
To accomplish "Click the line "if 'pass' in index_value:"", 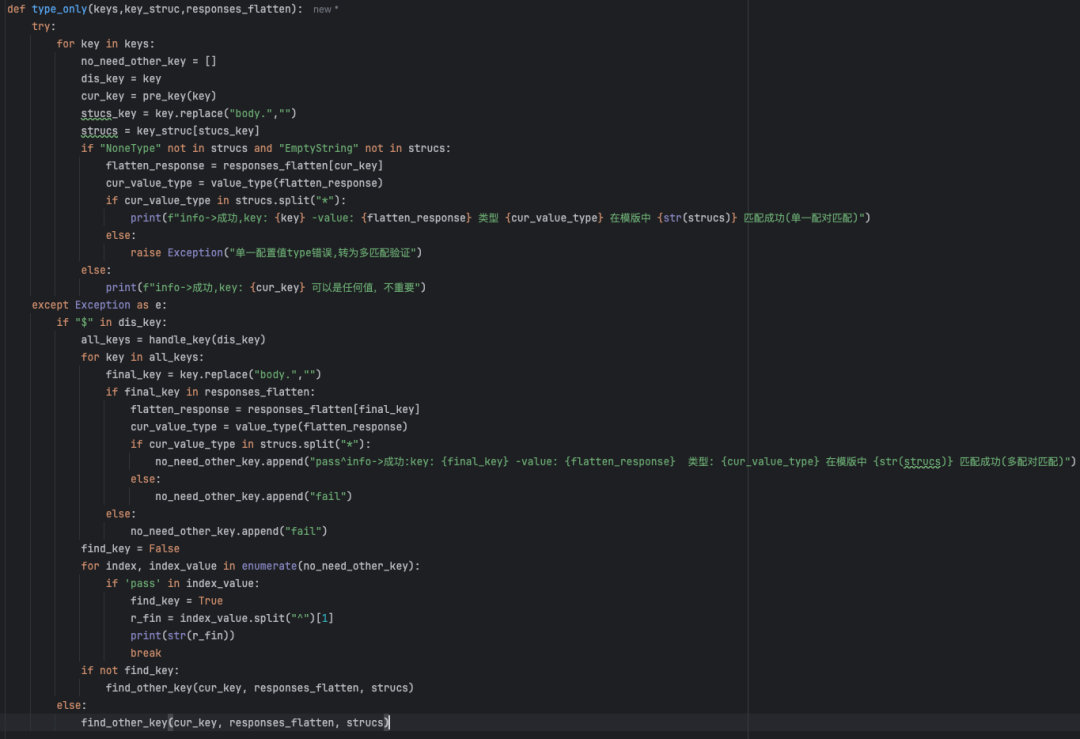I will (183, 583).
